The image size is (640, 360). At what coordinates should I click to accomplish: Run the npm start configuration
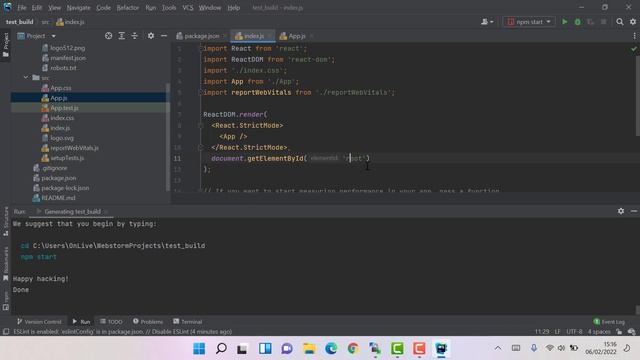click(565, 22)
